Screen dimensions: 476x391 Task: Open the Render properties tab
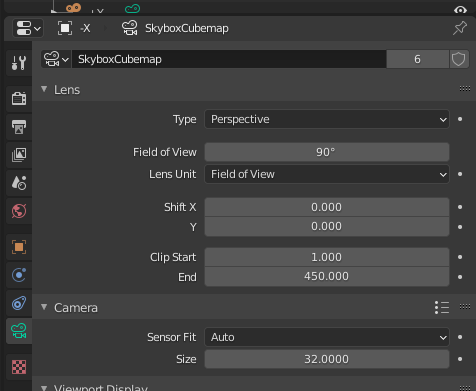point(19,98)
